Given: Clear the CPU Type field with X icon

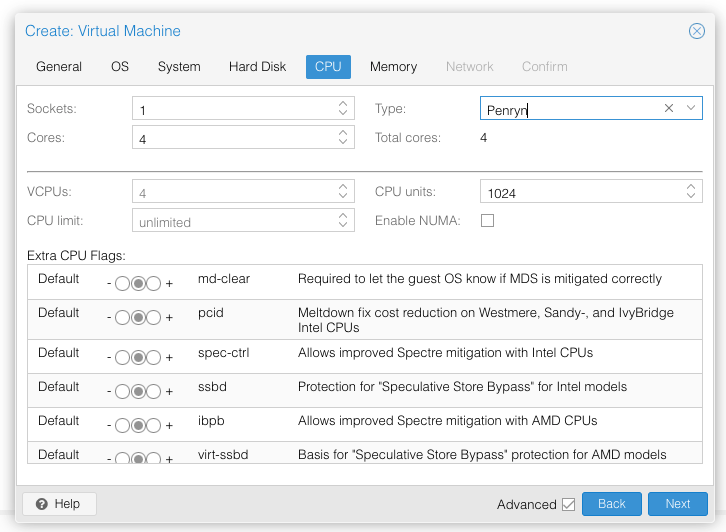Looking at the screenshot, I should 669,108.
